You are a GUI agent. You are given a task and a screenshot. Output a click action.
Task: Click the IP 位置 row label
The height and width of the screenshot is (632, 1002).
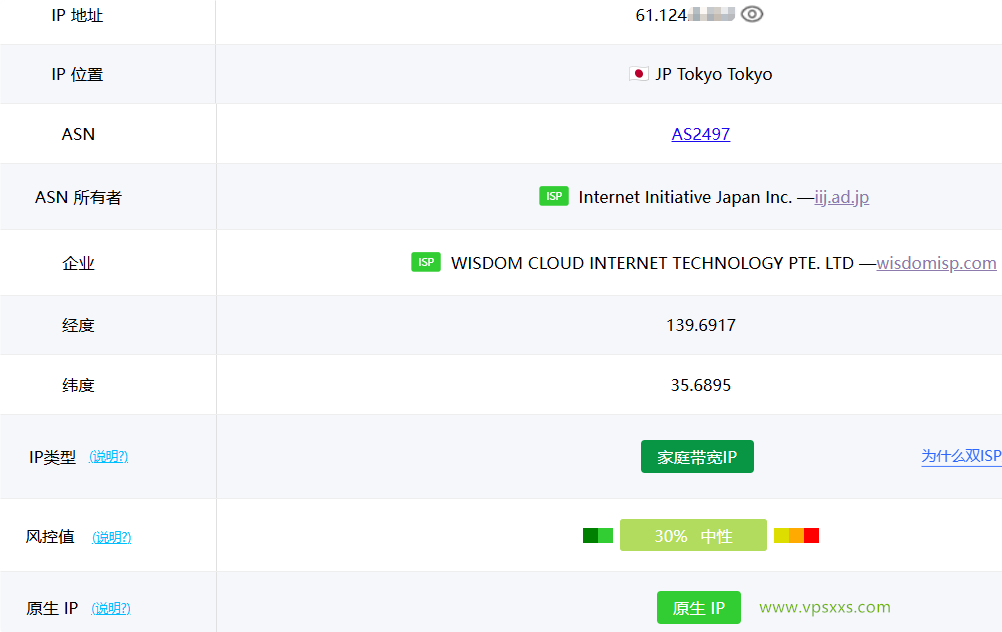pyautogui.click(x=77, y=75)
